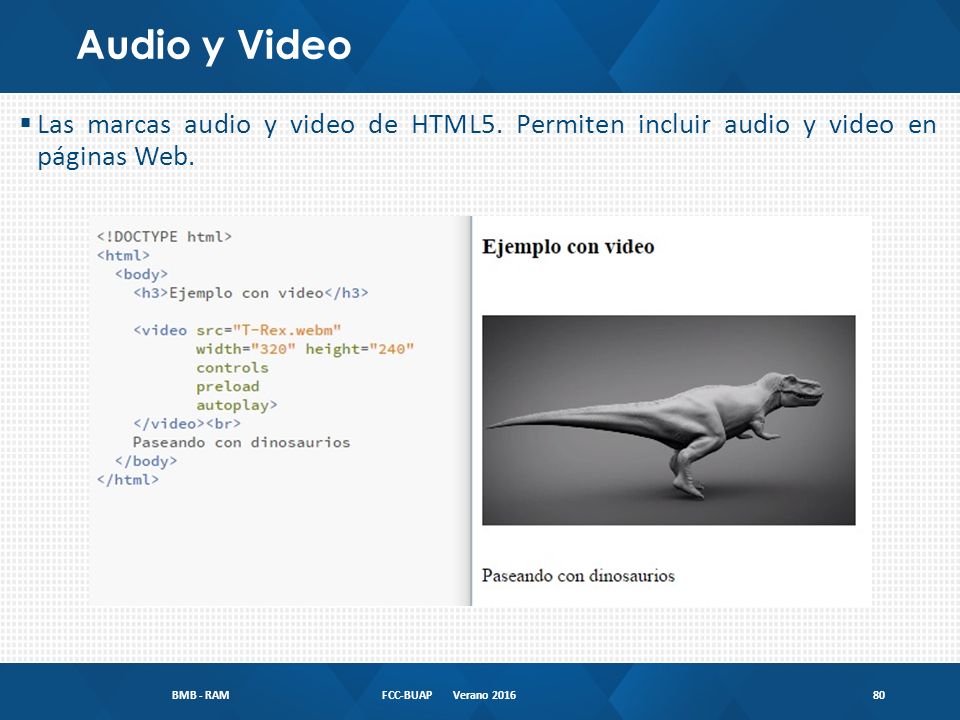Click the 'width="320"' attribute in code
Image resolution: width=960 pixels, height=720 pixels.
[x=246, y=349]
